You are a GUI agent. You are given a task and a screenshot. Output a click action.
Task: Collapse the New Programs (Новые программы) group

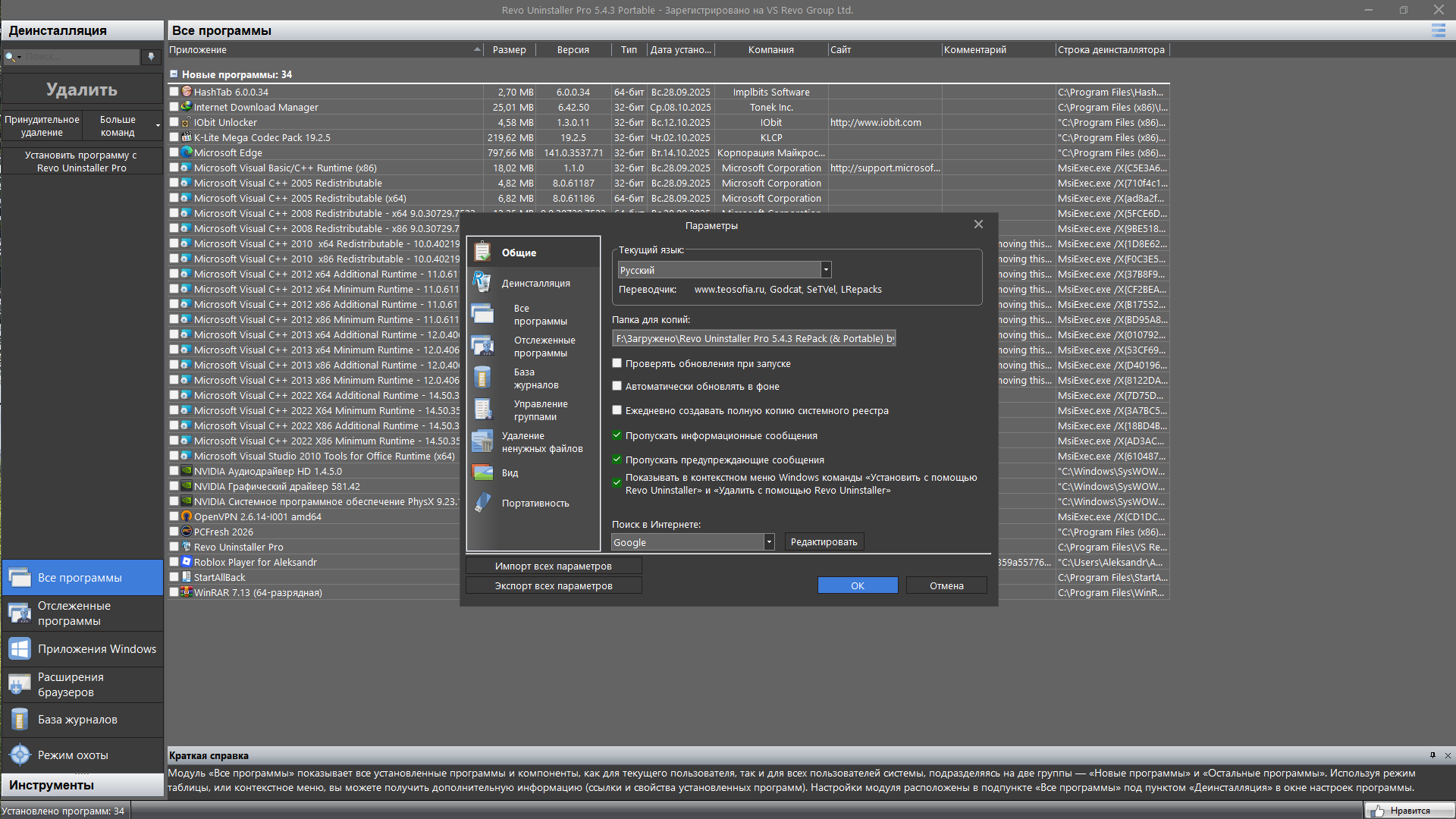[x=174, y=74]
